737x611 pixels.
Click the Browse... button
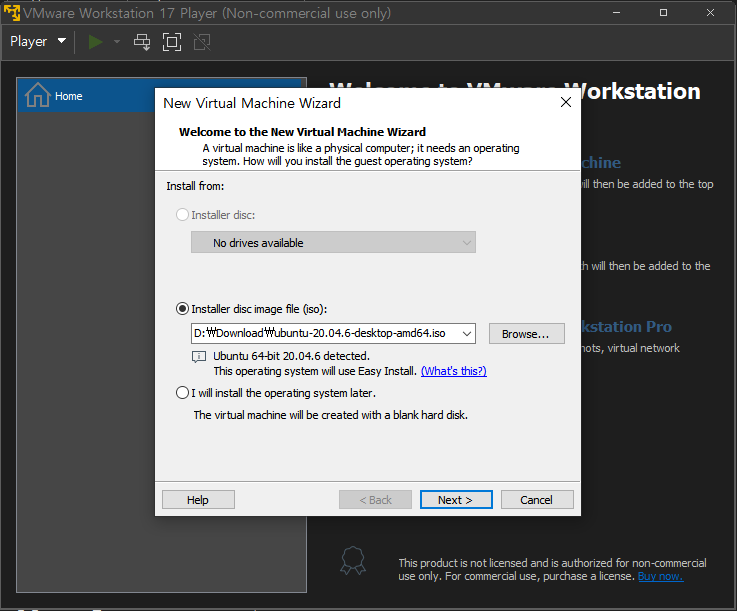[526, 334]
